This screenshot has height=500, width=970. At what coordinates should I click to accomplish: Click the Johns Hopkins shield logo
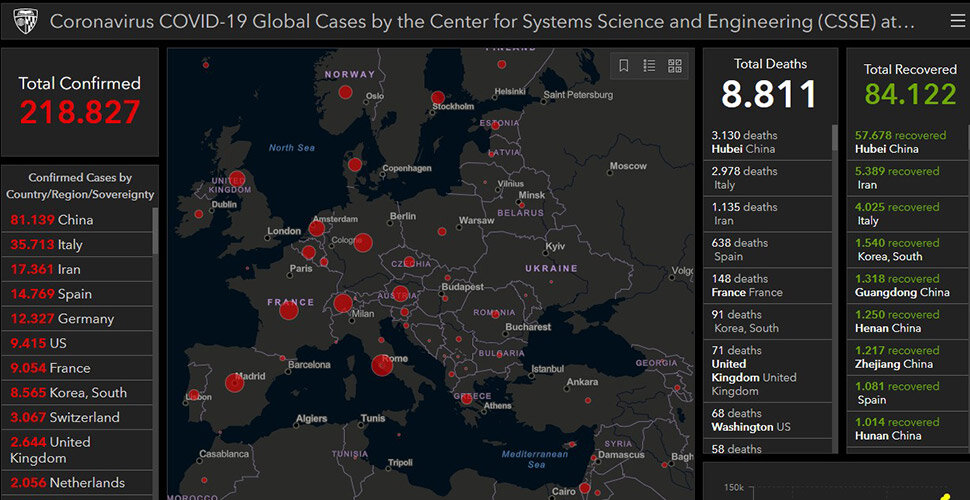coord(26,21)
